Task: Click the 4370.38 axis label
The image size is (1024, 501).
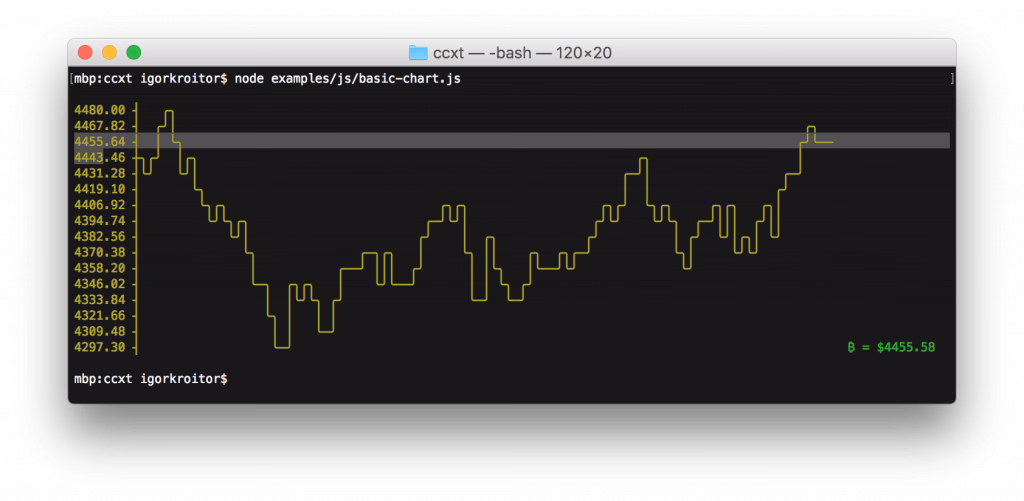Action: 99,252
